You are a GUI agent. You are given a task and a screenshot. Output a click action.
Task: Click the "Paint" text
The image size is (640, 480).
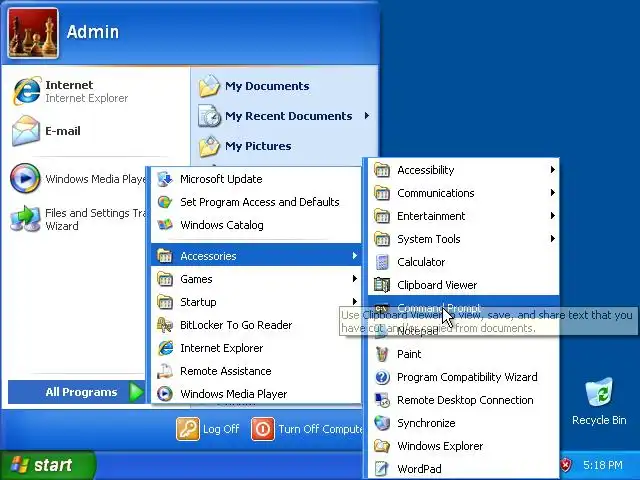(x=409, y=354)
